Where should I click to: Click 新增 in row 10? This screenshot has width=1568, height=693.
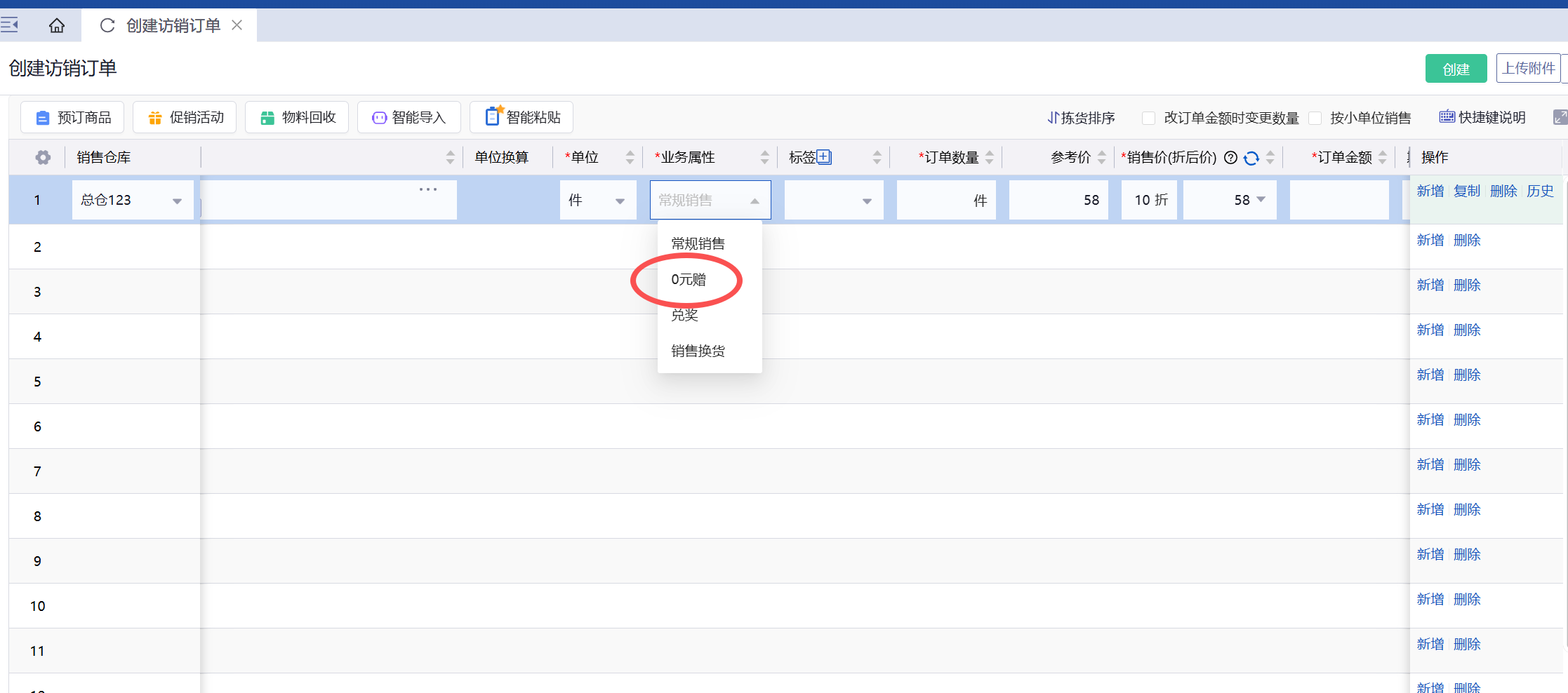point(1430,599)
